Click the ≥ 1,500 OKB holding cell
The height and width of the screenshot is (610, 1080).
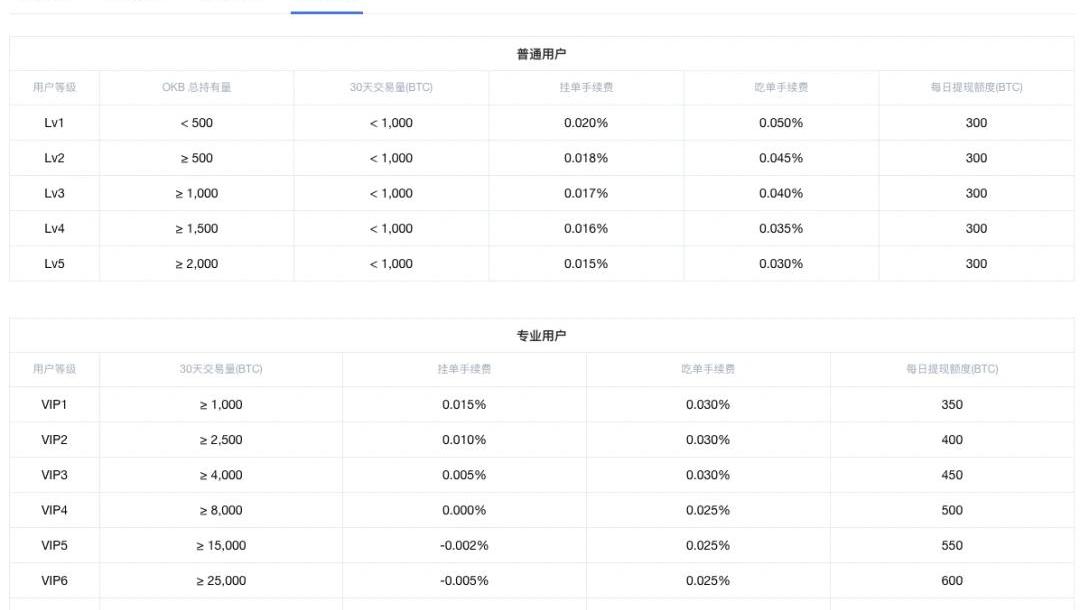click(x=196, y=229)
